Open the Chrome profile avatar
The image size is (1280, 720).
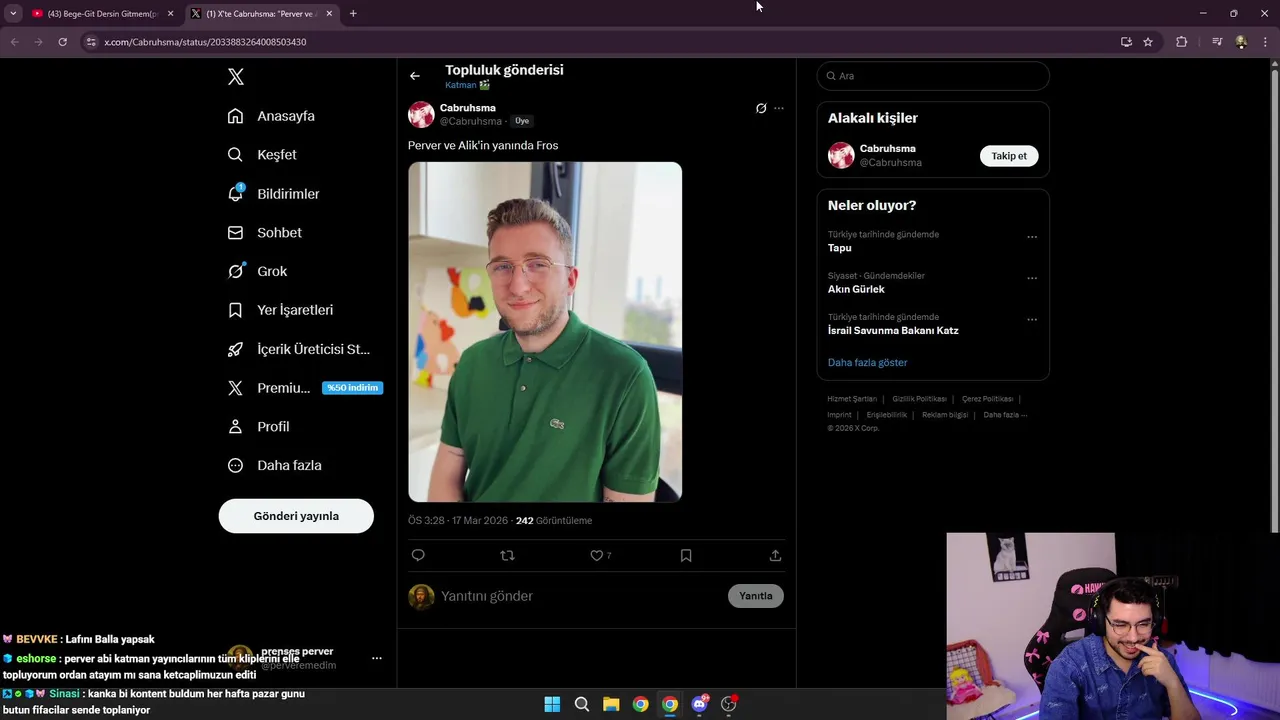(1241, 42)
